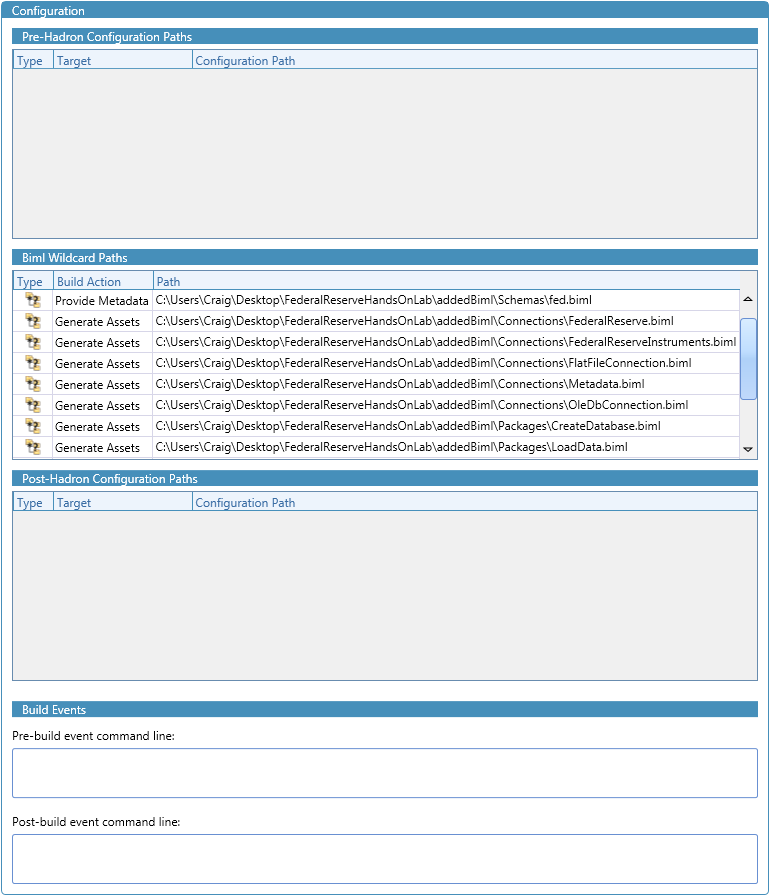Select the Provide Metadata build action cell

click(102, 301)
